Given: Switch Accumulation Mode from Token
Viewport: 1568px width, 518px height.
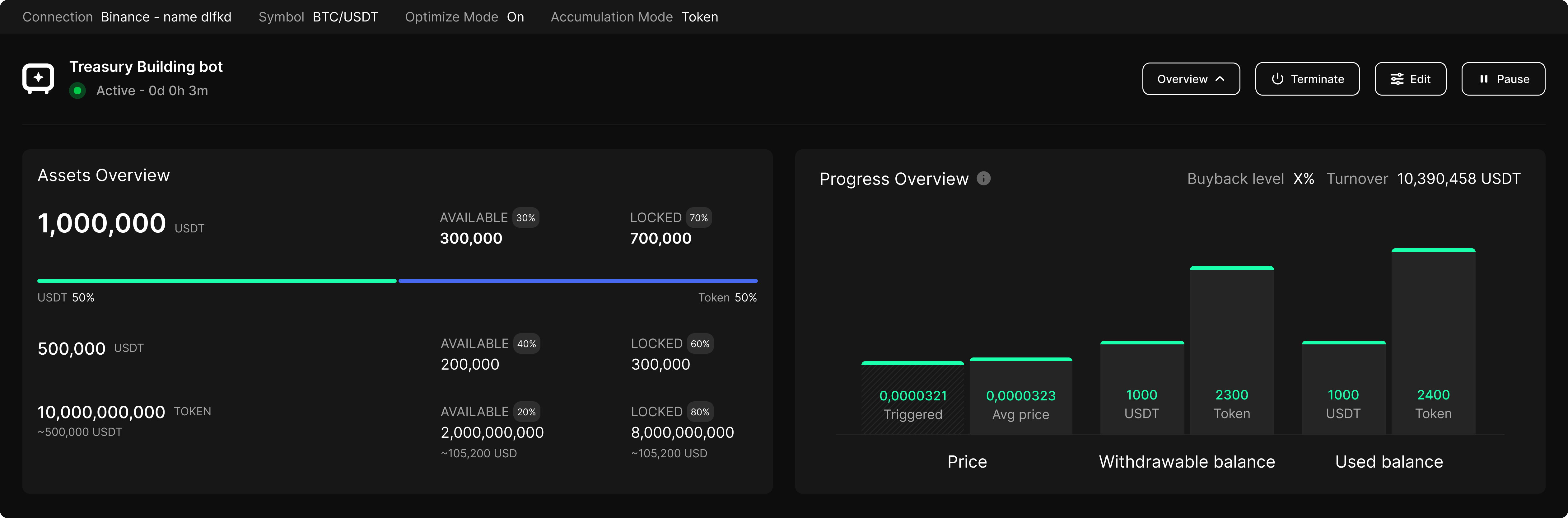Looking at the screenshot, I should point(699,17).
